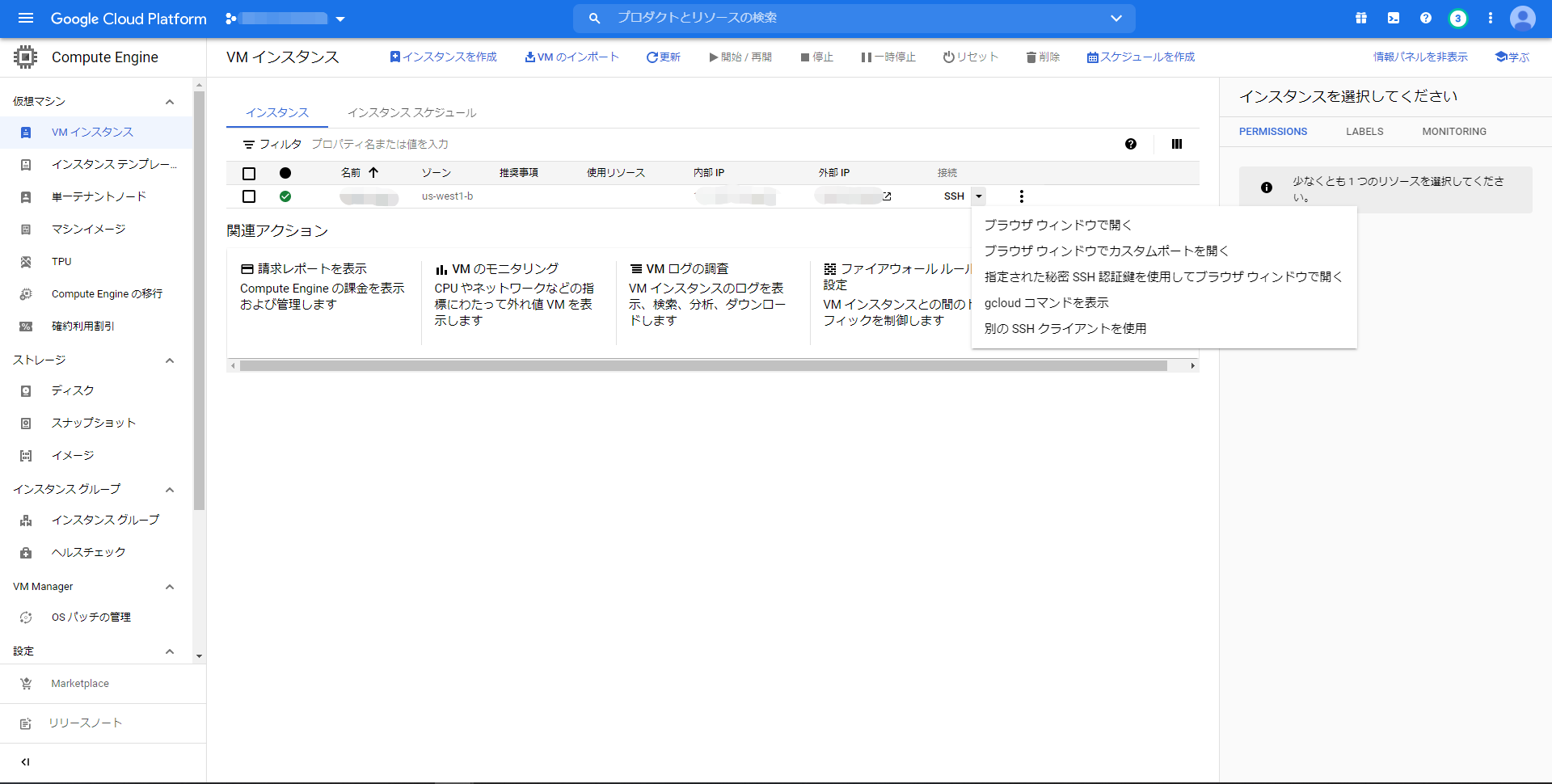
Task: Check the checkbox for the us-west1-b instance row
Action: click(x=249, y=196)
